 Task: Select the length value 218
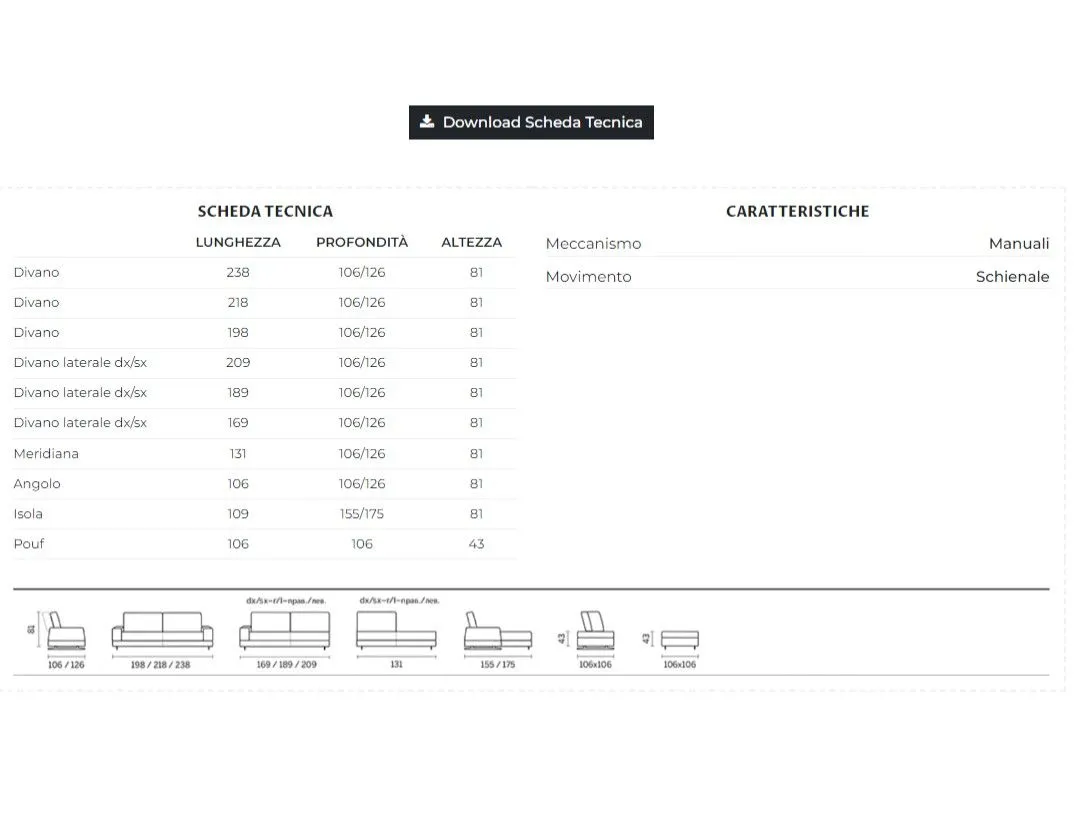coord(238,302)
